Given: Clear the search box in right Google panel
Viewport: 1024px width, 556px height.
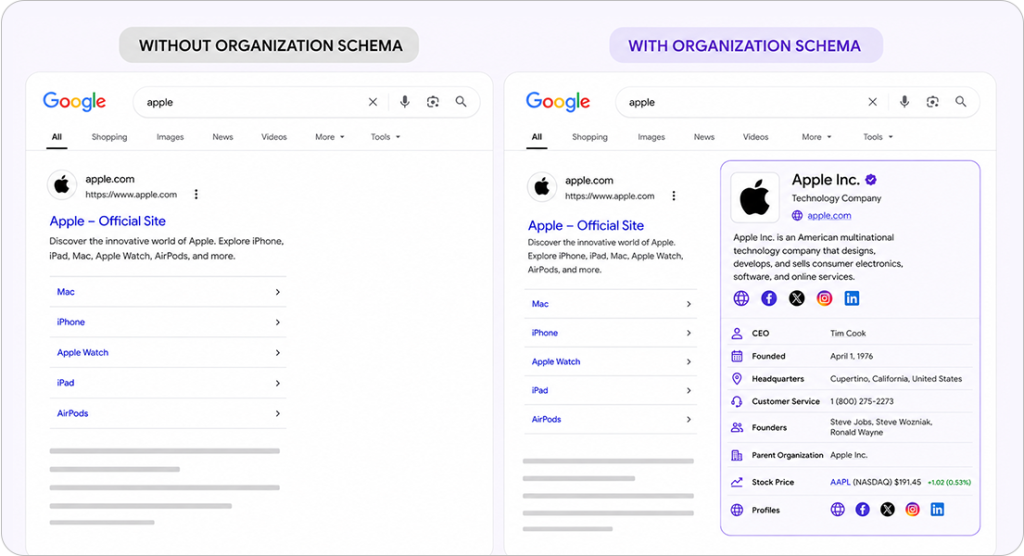Looking at the screenshot, I should [872, 102].
